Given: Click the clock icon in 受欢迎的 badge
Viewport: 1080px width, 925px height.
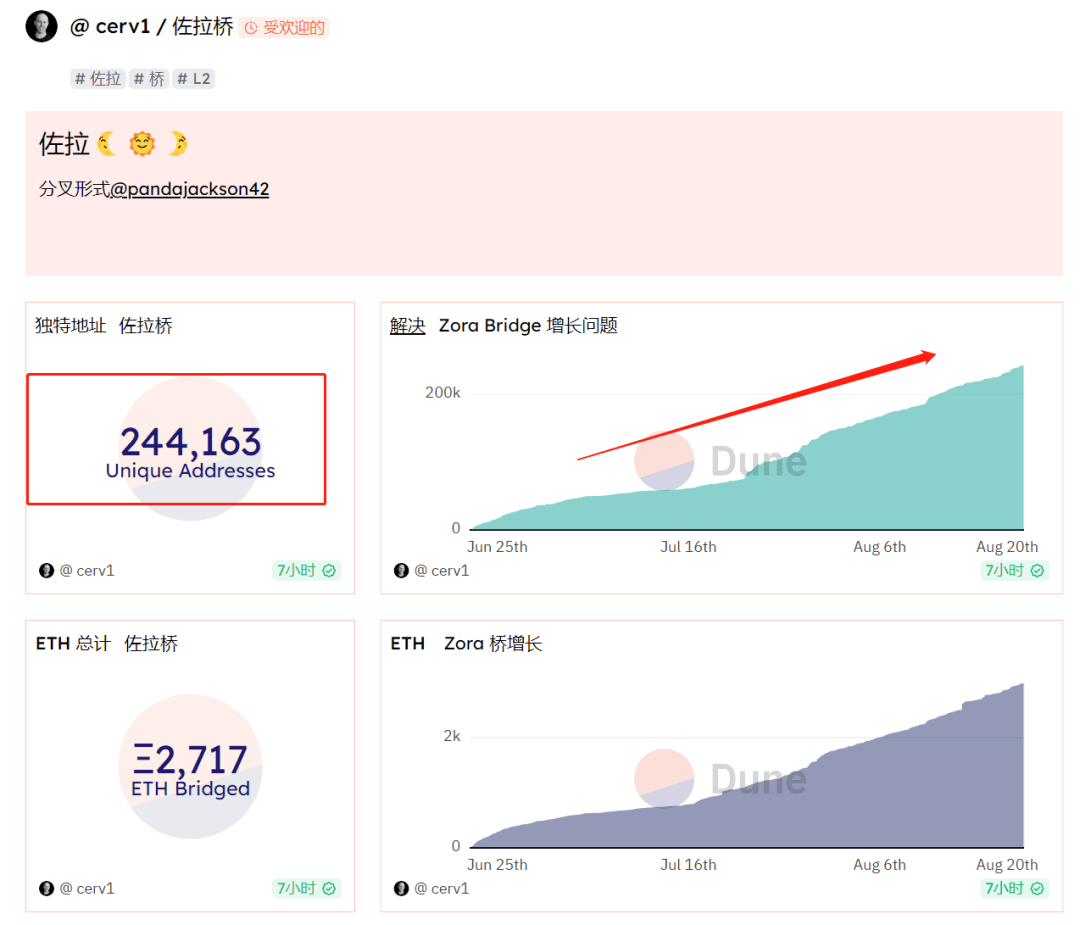Looking at the screenshot, I should coord(251,28).
